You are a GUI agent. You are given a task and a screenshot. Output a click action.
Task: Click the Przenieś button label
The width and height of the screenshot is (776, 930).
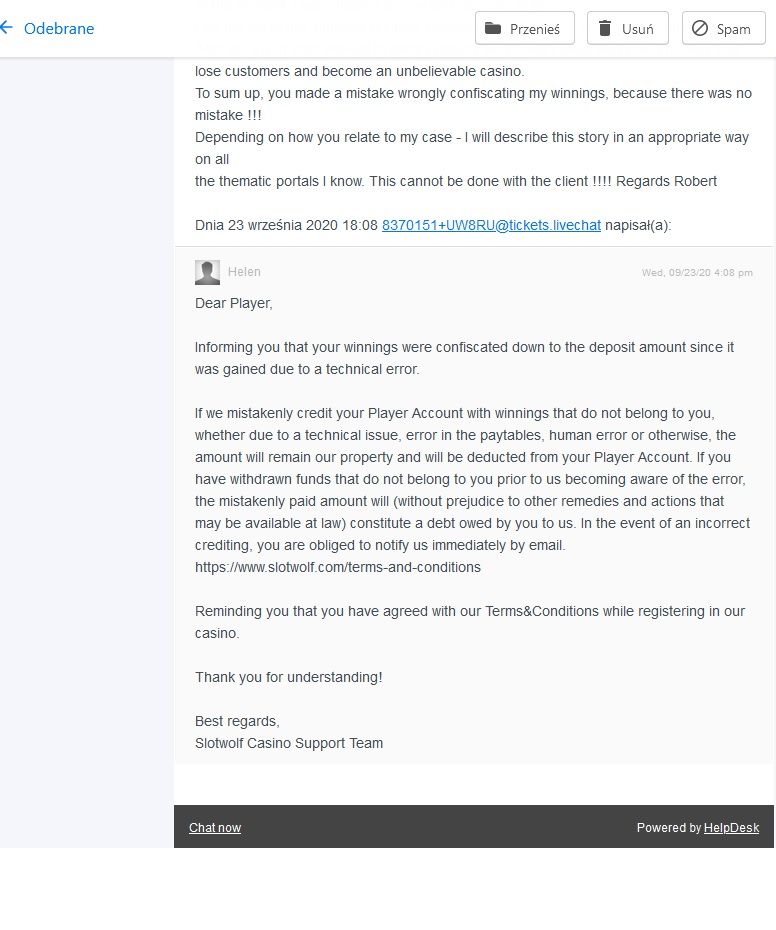click(x=535, y=29)
